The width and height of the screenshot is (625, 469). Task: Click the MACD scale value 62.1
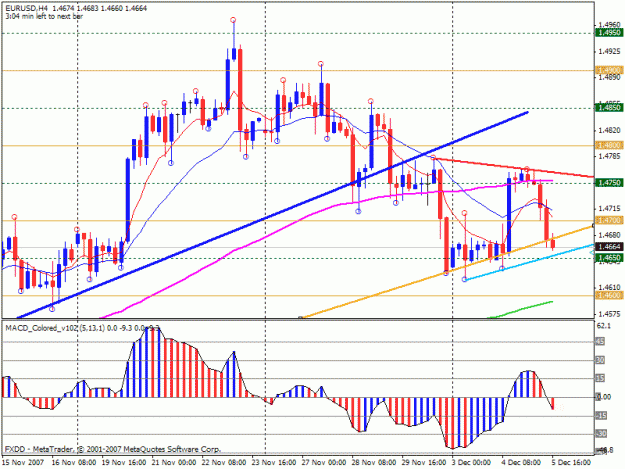tap(603, 326)
